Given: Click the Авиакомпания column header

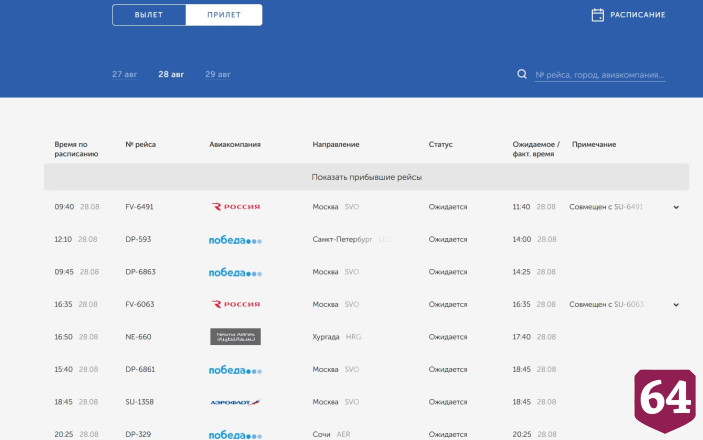Looking at the screenshot, I should coord(235,144).
